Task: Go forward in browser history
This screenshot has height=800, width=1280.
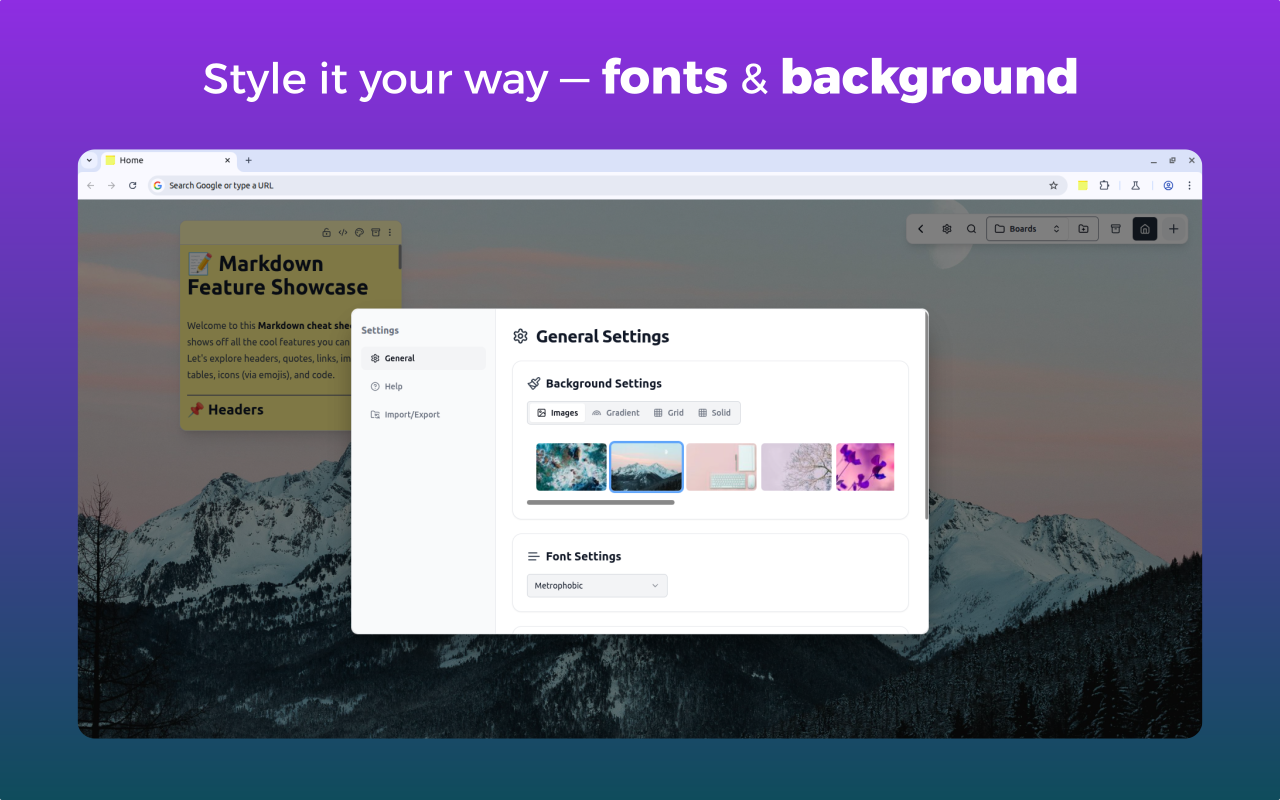Action: click(x=111, y=185)
